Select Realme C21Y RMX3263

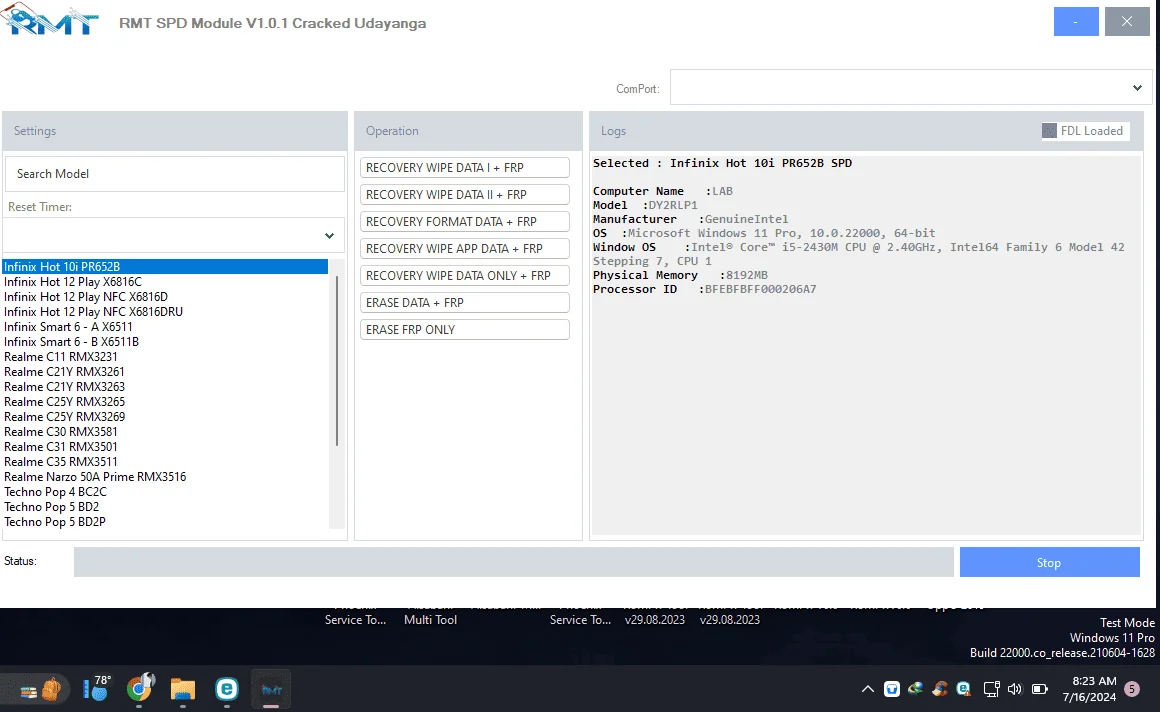coord(165,386)
